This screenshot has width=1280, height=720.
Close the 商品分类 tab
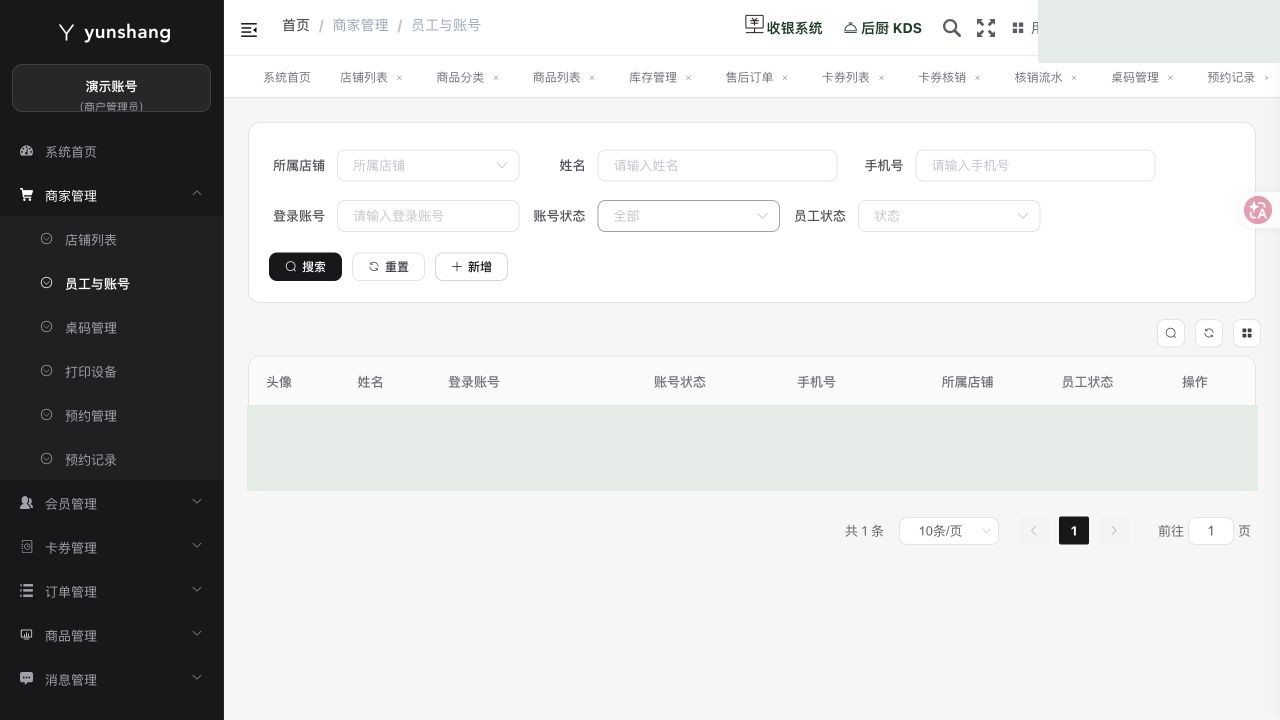[496, 77]
